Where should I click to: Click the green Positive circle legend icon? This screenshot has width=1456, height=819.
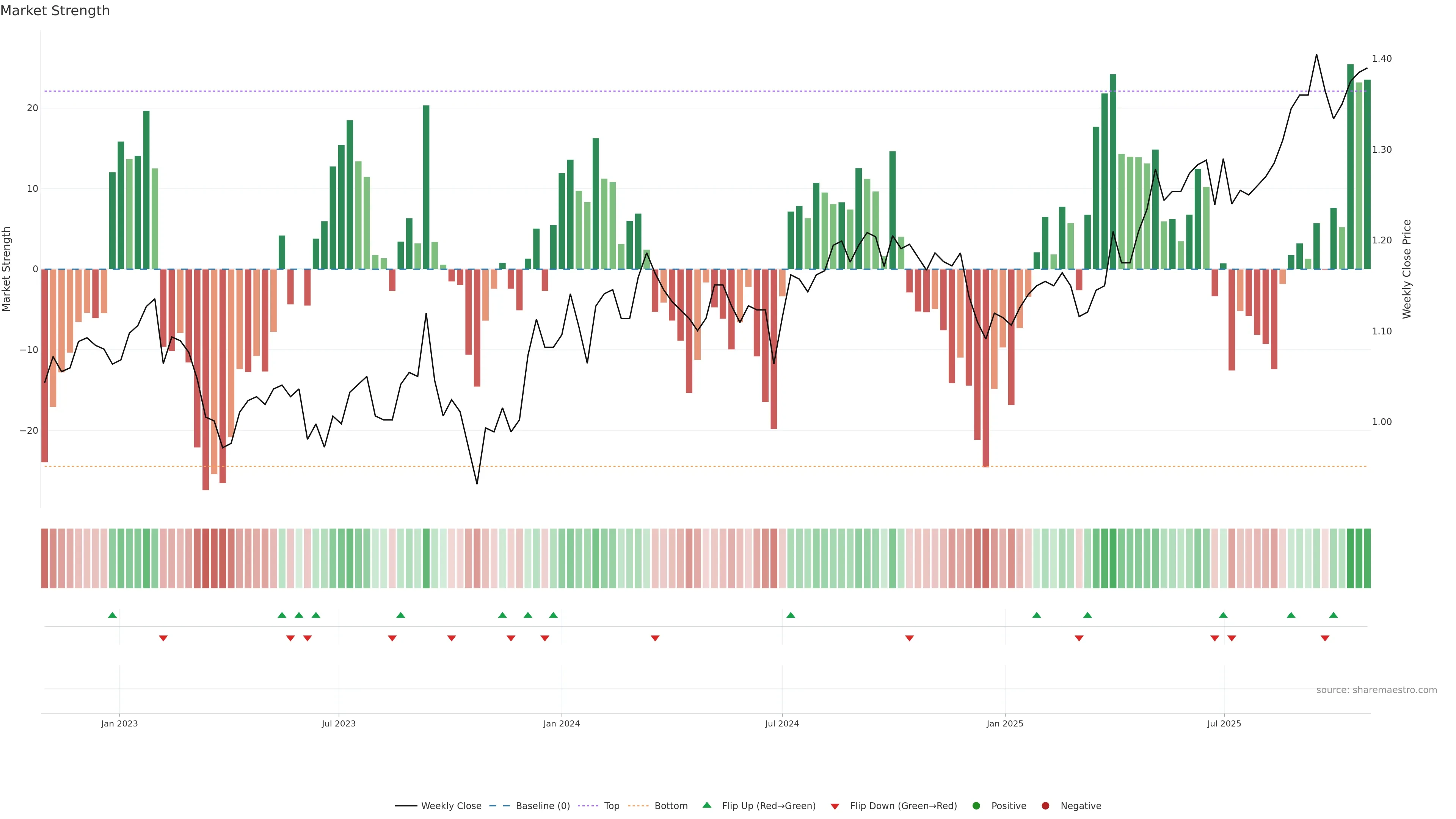tap(976, 806)
